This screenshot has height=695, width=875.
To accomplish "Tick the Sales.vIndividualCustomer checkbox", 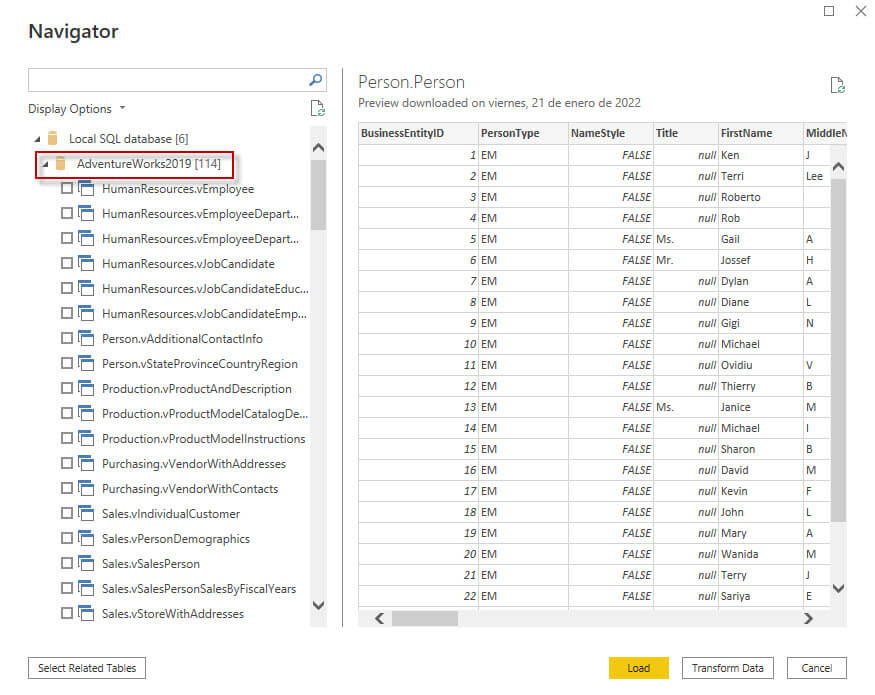I will point(67,514).
